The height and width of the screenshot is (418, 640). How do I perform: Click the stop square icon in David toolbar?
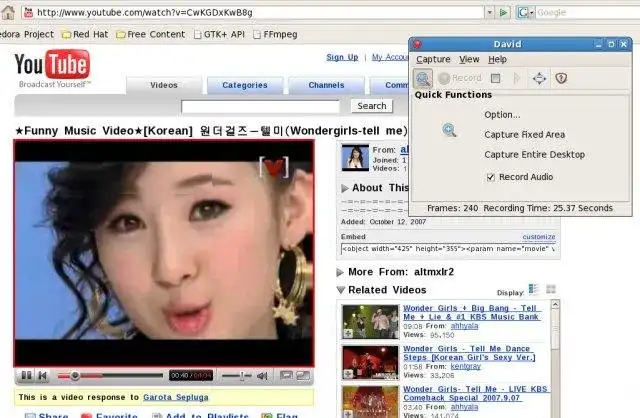(496, 78)
